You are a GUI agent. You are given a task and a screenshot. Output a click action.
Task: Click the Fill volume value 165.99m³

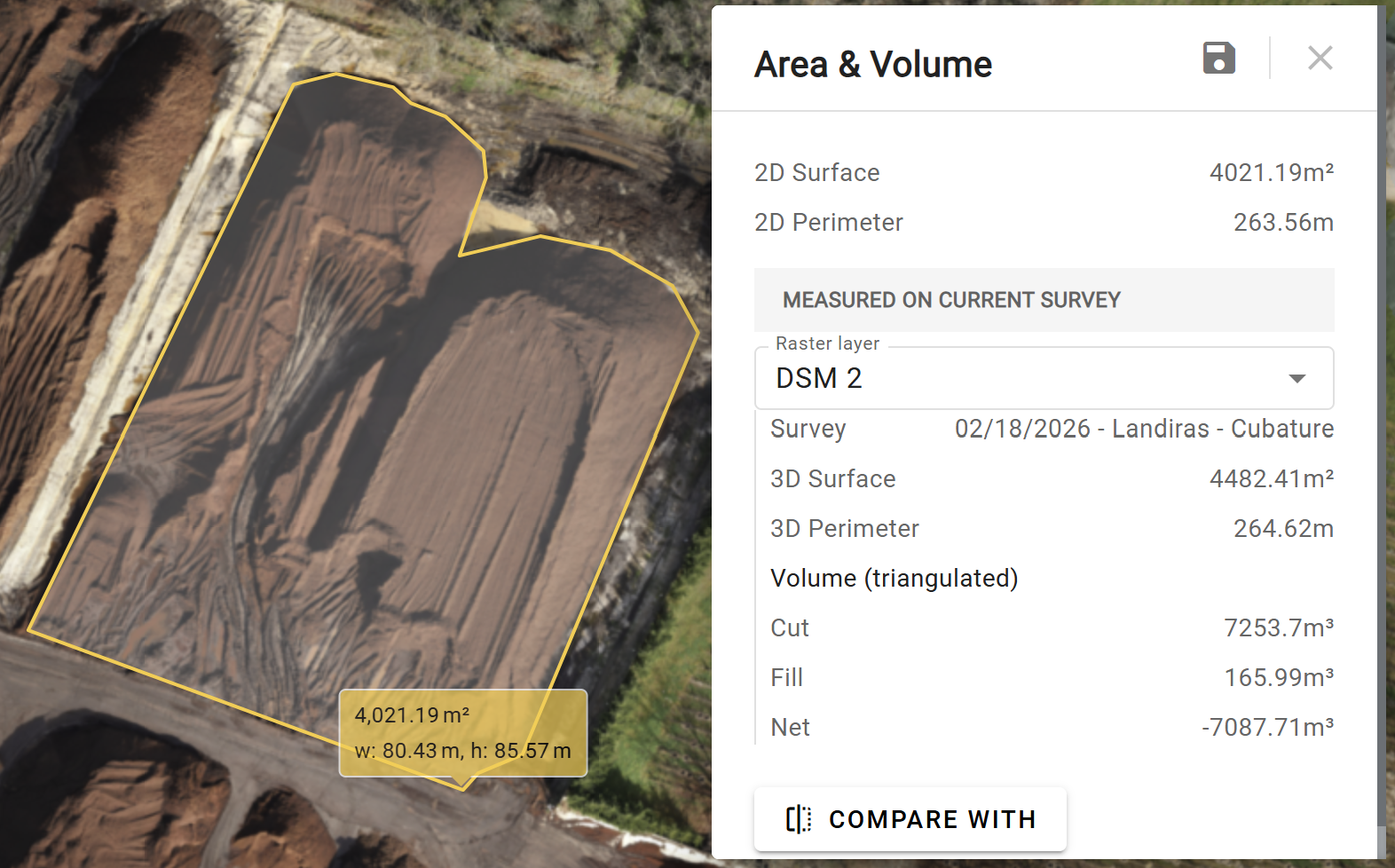pyautogui.click(x=1278, y=677)
